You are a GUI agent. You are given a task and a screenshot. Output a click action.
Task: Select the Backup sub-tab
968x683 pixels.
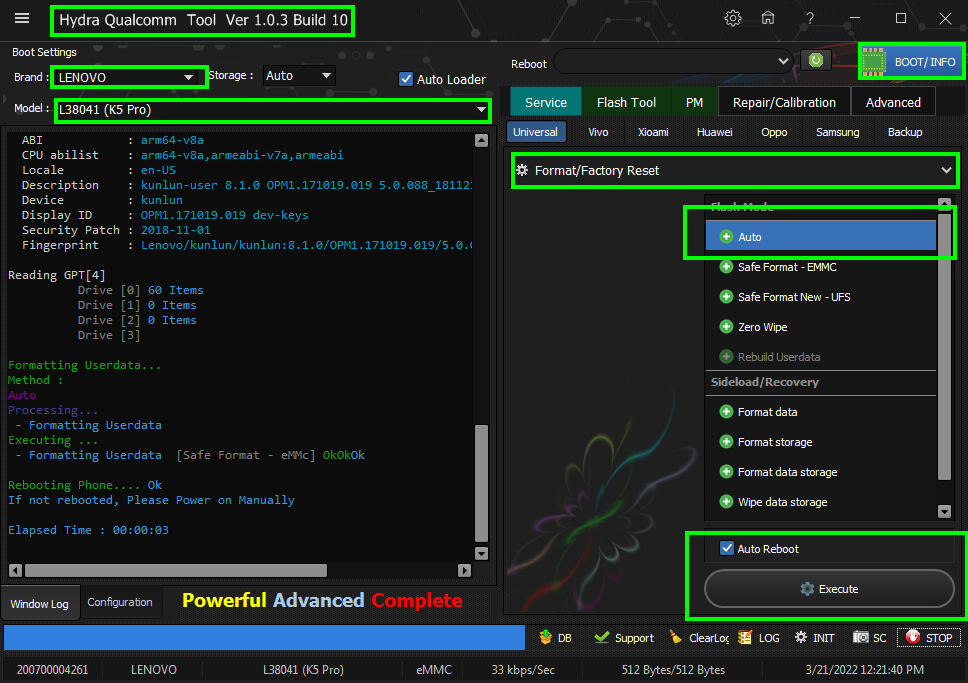tap(905, 132)
